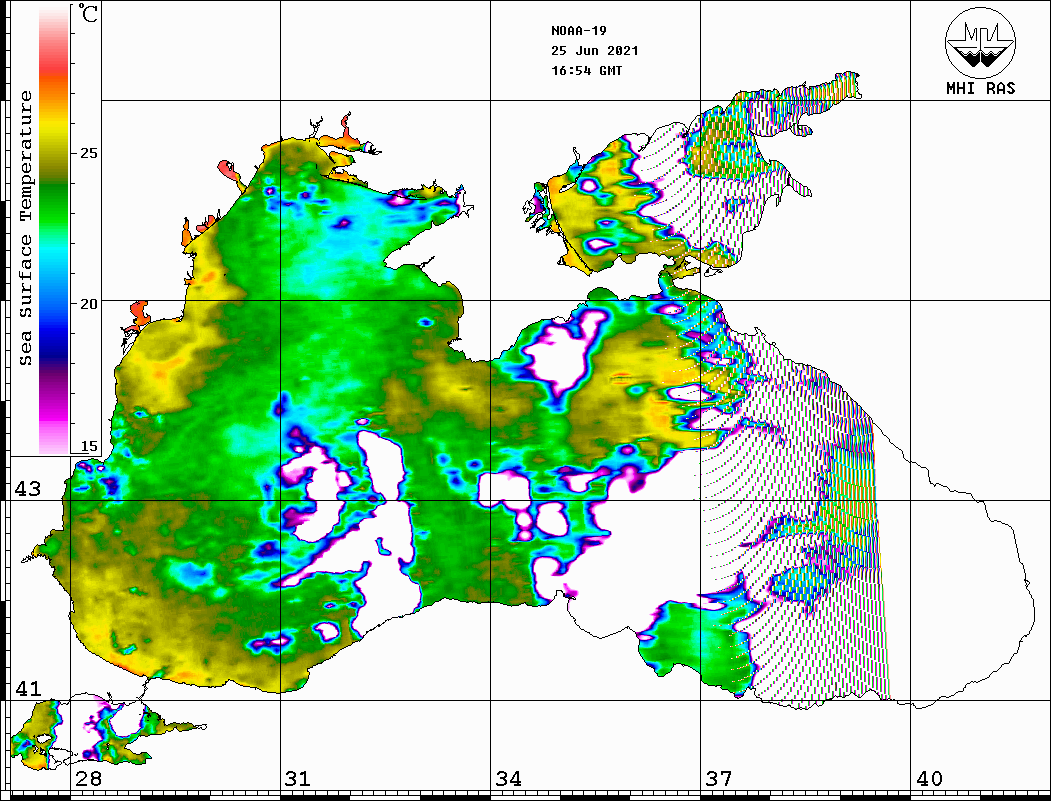The width and height of the screenshot is (1051, 801).
Task: Click the '°C' unit label
Action: click(x=87, y=13)
